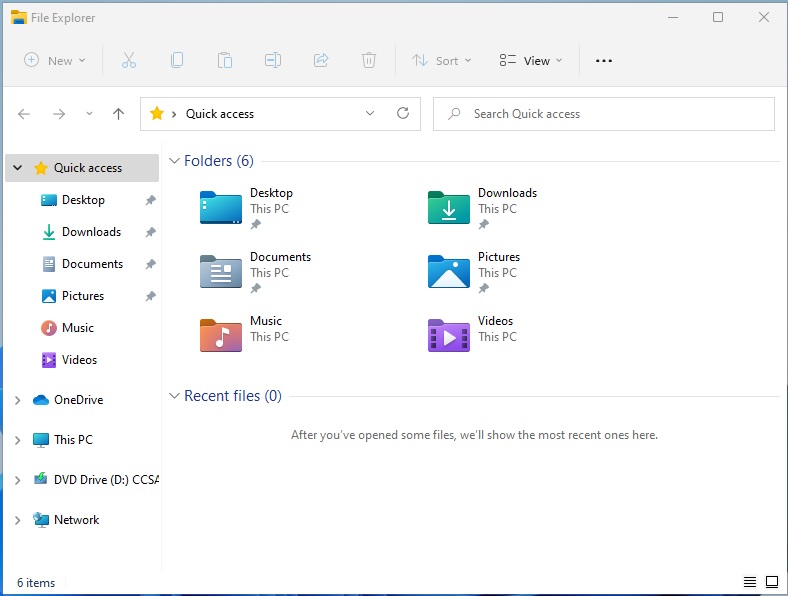788x596 pixels.
Task: Select OneDrive in the navigation pane
Action: coord(78,400)
